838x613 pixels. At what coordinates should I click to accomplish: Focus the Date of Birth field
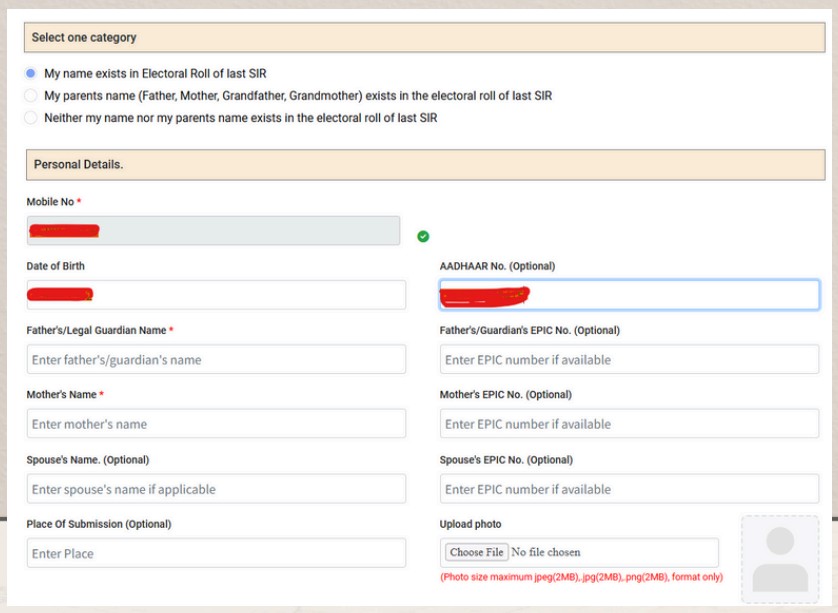click(216, 295)
